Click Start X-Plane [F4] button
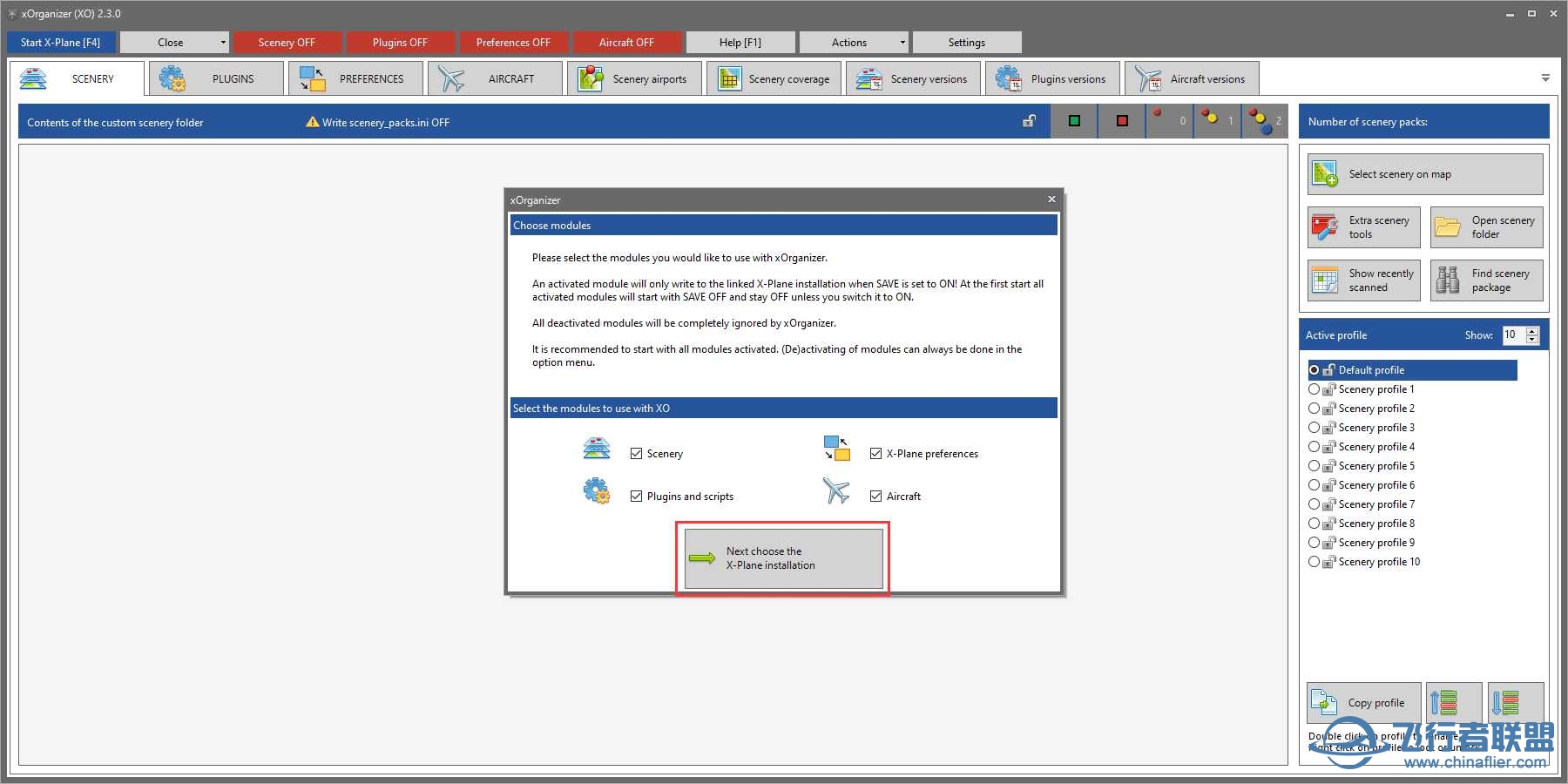Image resolution: width=1568 pixels, height=784 pixels. [x=61, y=42]
